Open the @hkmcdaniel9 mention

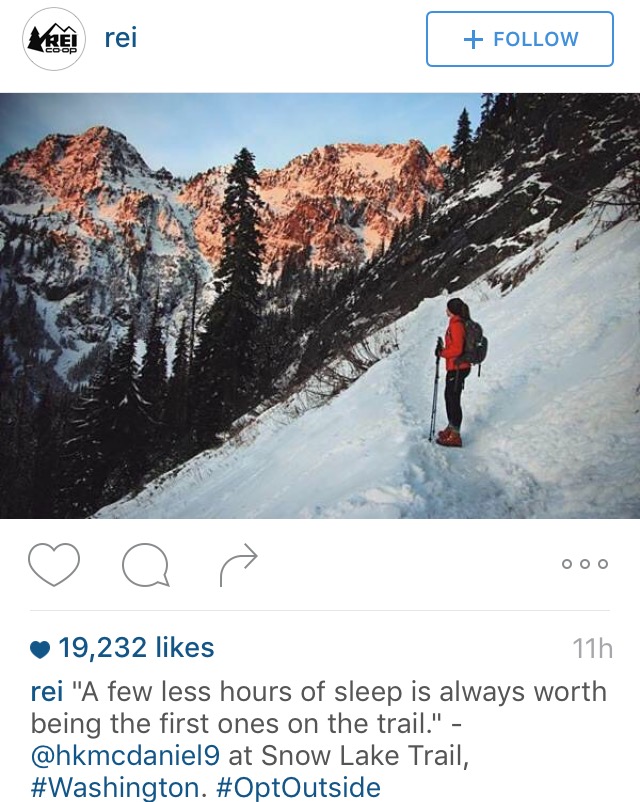125,755
